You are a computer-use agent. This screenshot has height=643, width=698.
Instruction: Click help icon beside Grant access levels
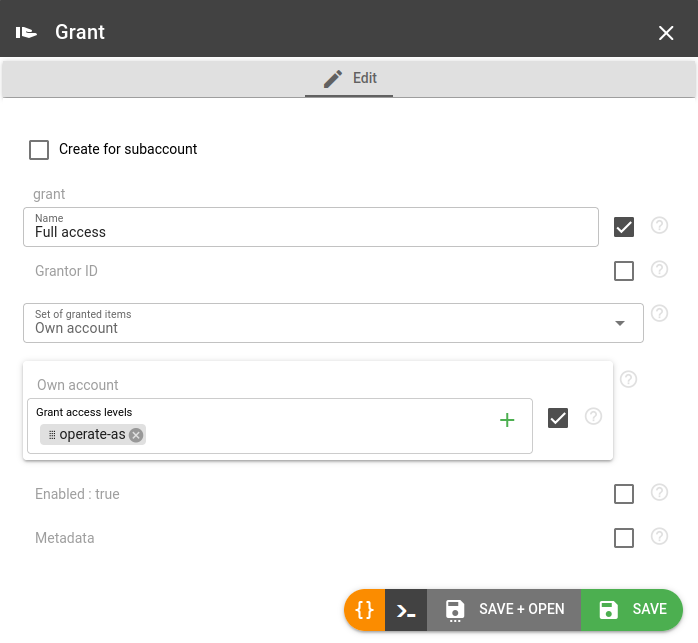tap(593, 417)
